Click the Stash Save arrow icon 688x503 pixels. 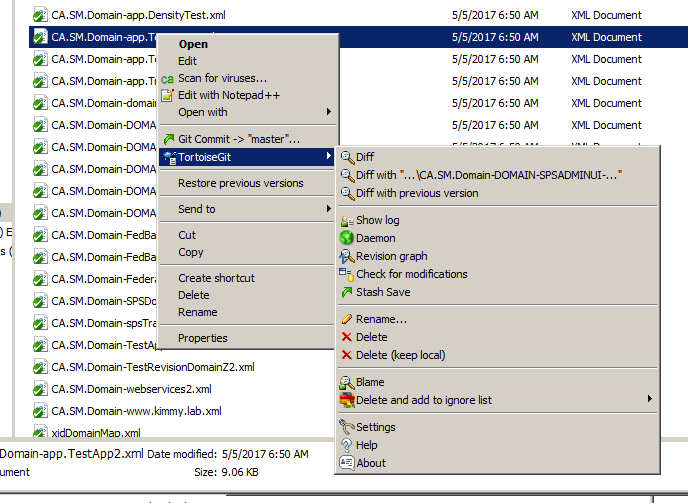pyautogui.click(x=347, y=292)
